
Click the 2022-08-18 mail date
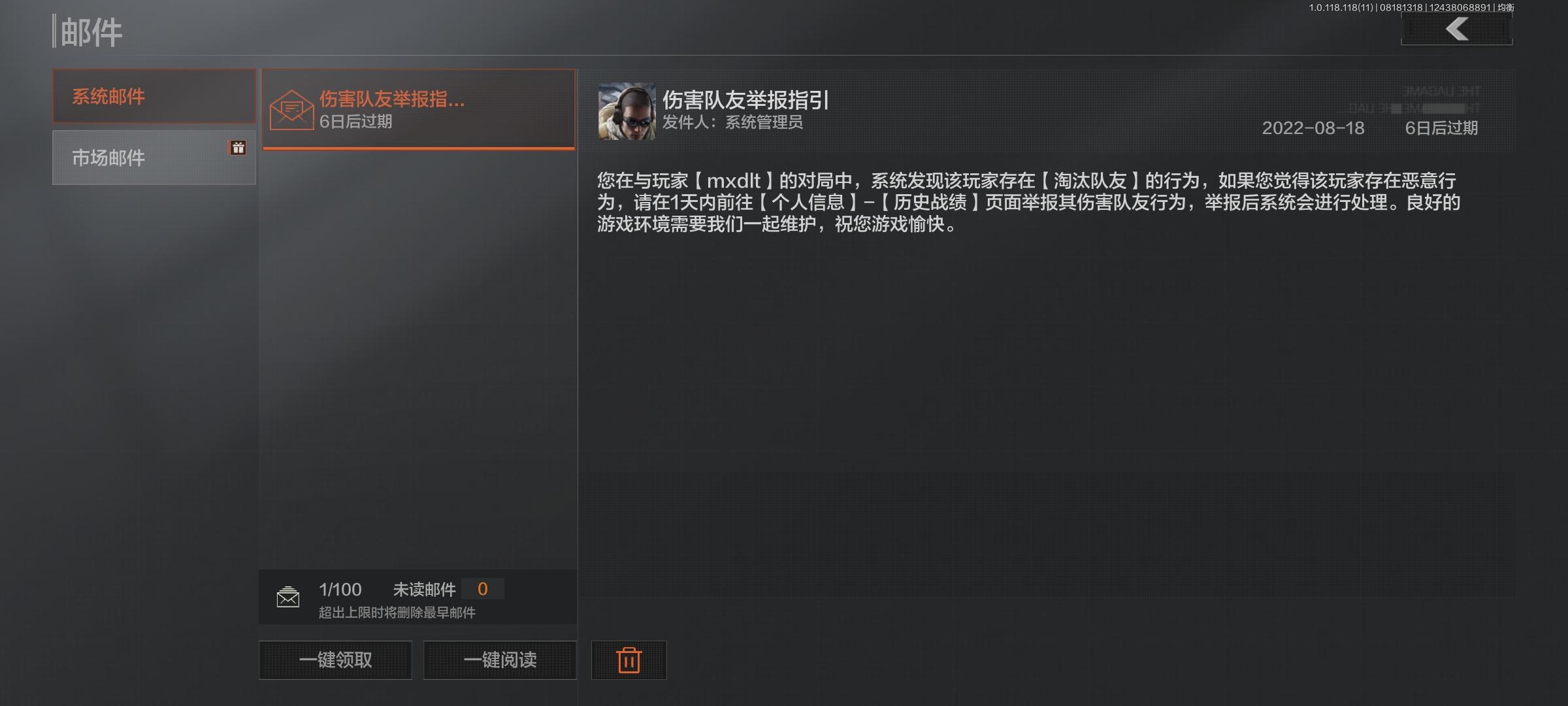click(1313, 128)
